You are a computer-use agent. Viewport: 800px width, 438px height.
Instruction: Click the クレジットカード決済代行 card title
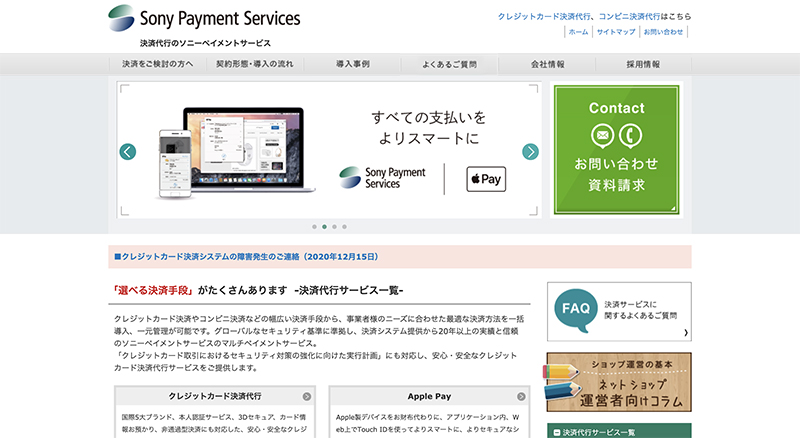pyautogui.click(x=215, y=397)
